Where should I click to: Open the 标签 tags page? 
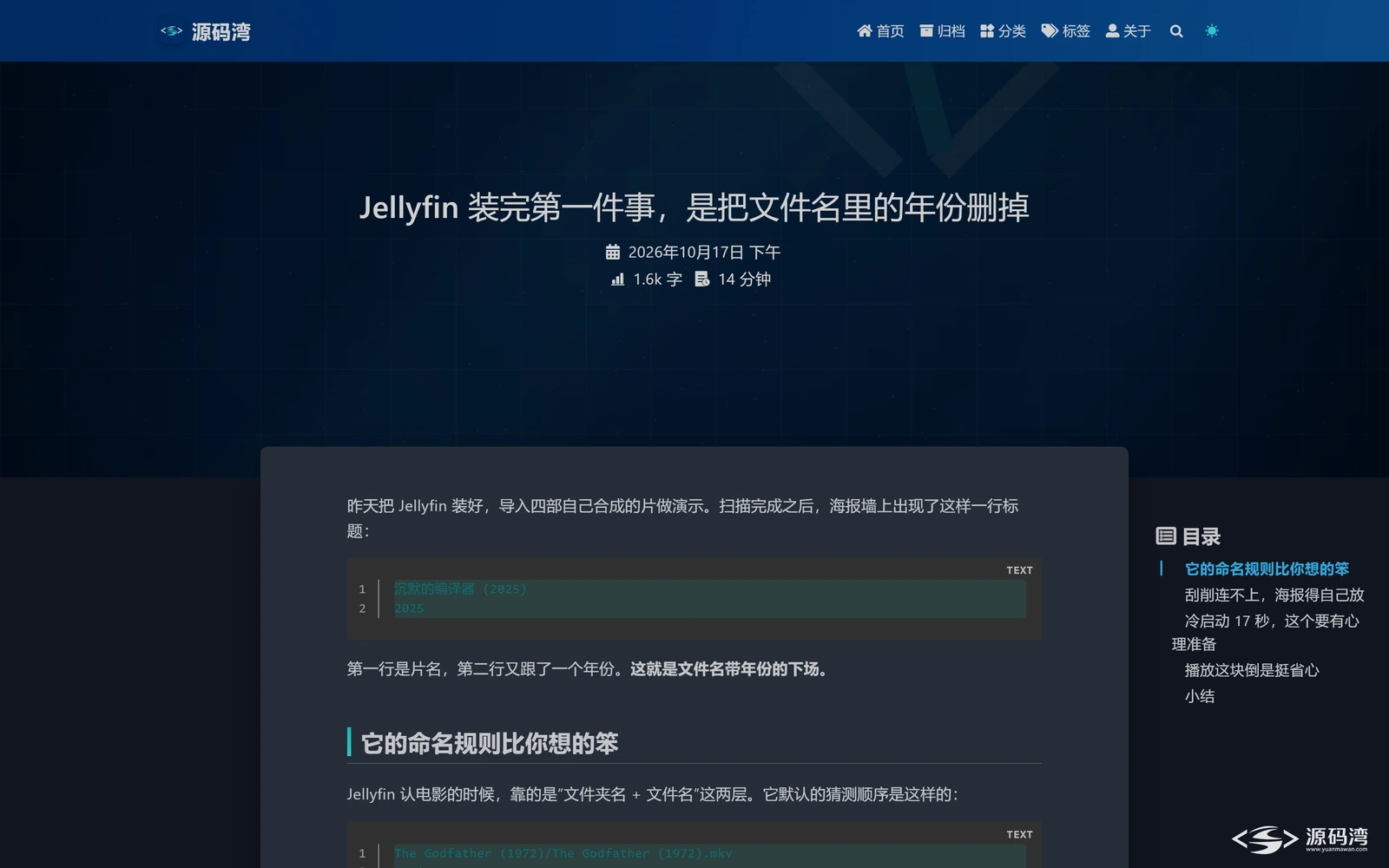click(x=1065, y=31)
